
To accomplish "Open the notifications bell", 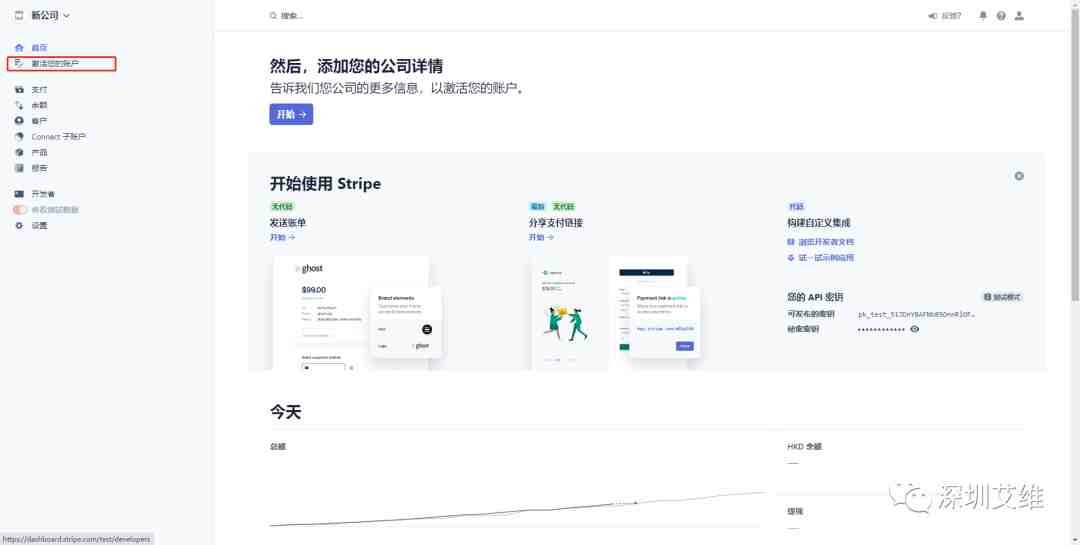I will coord(983,16).
